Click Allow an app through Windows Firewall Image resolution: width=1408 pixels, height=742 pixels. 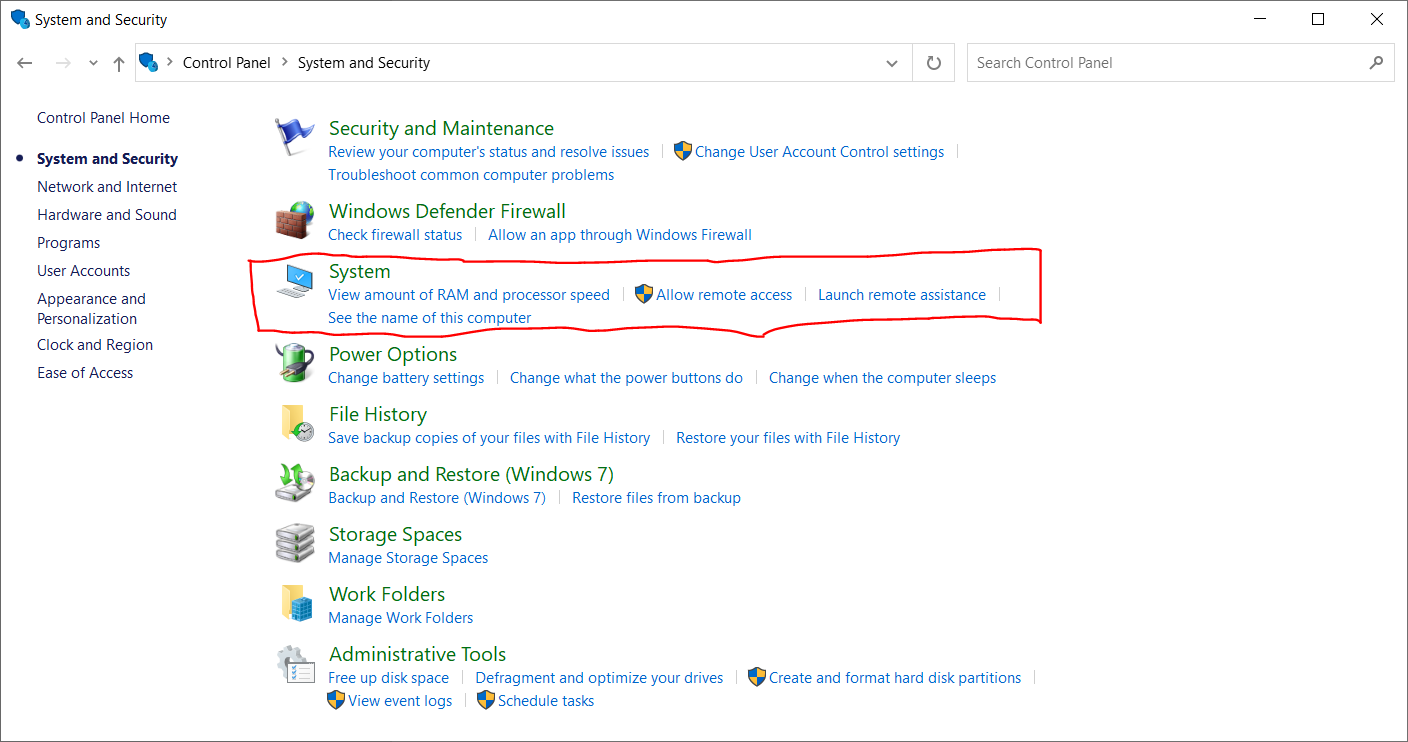point(620,235)
